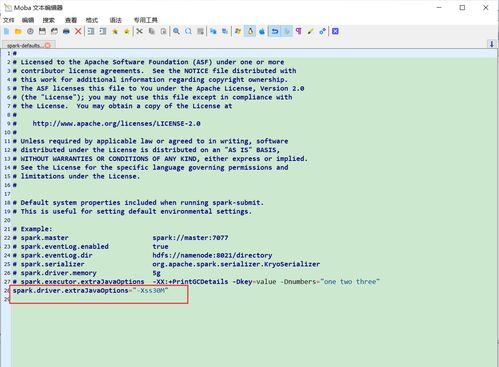The image size is (499, 367).
Task: Click the grey grid icon after magnifiers
Action: coord(200,31)
